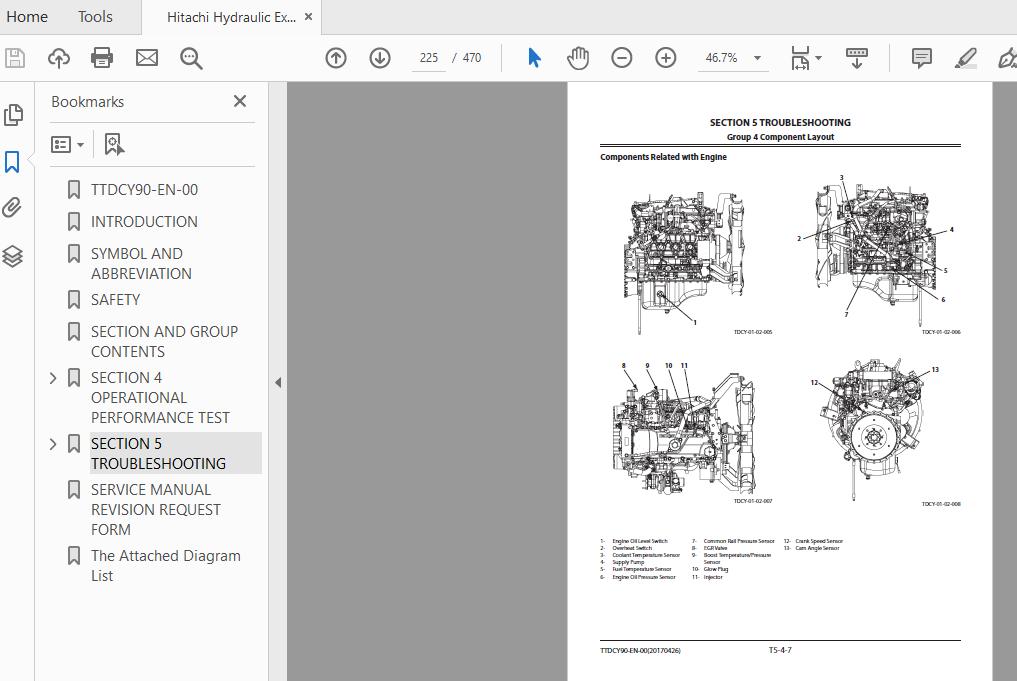Open the Attachments paperclip panel
The image size is (1017, 681).
coord(13,208)
